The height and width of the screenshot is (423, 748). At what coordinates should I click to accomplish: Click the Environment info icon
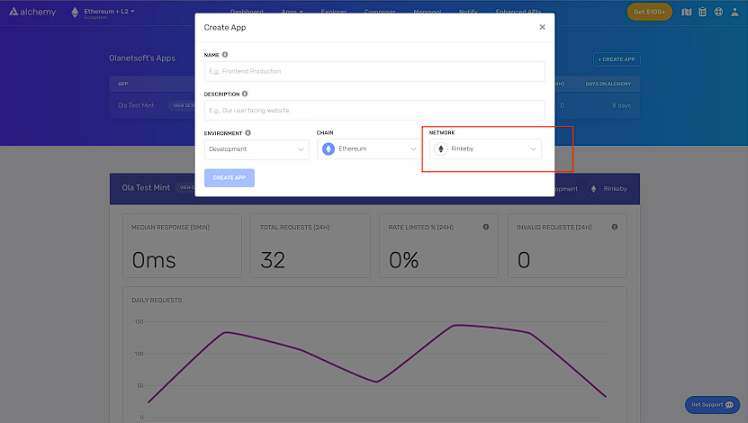point(248,132)
